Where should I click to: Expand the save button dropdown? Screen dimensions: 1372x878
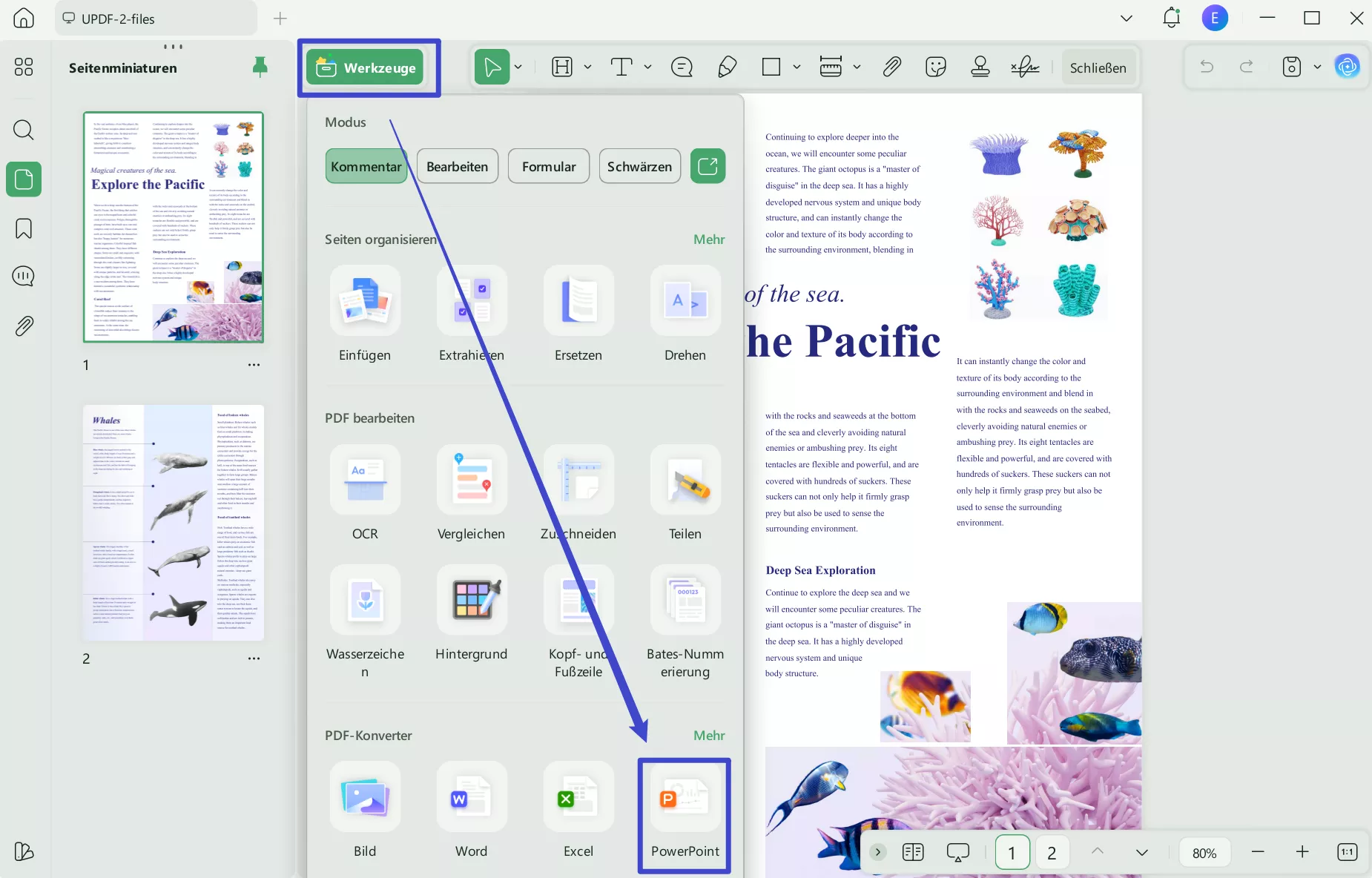tap(1317, 67)
